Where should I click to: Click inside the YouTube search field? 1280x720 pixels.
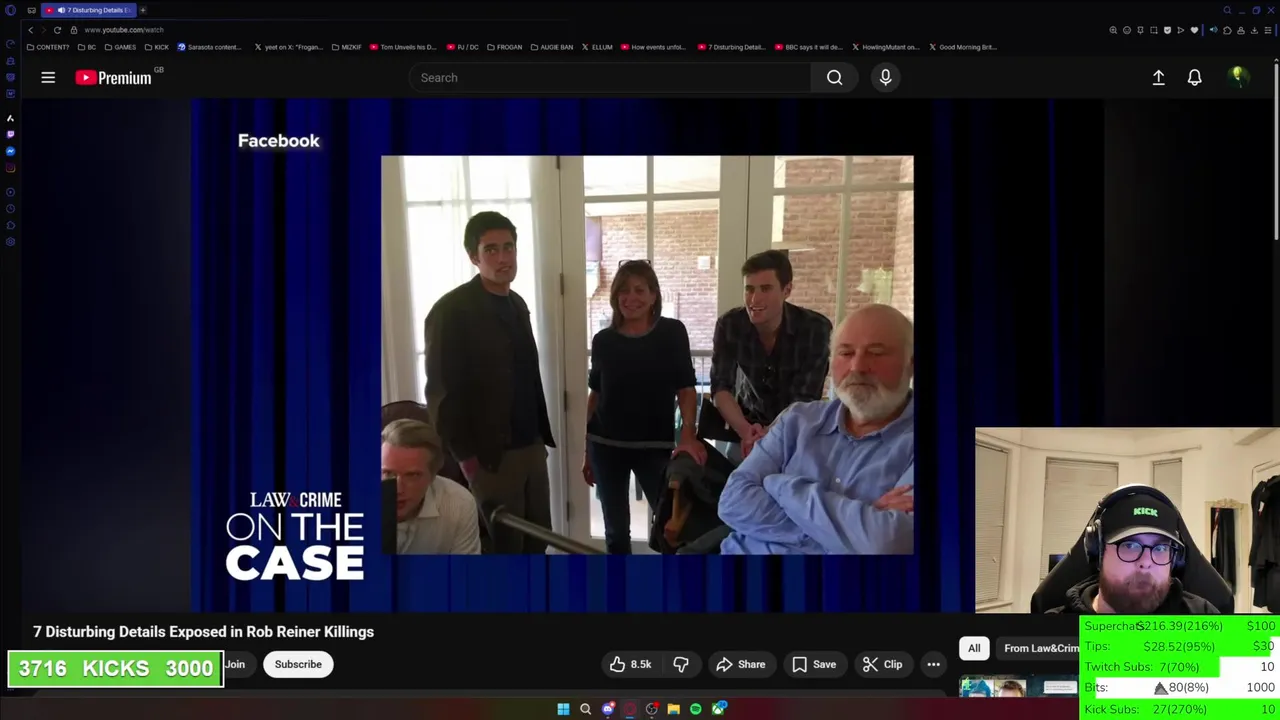pos(610,77)
